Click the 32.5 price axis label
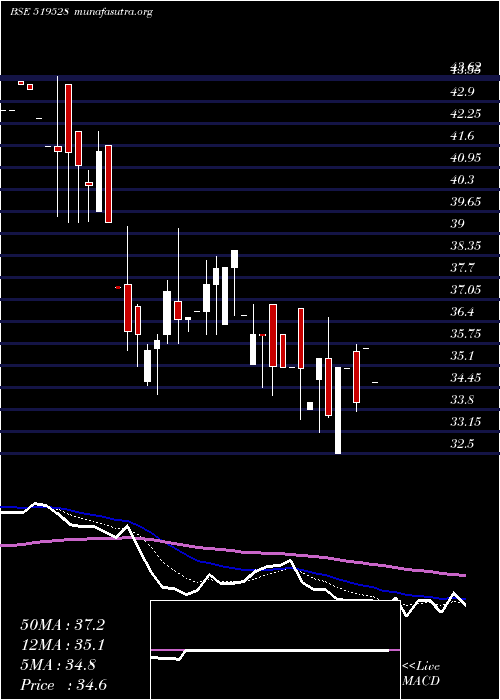 pyautogui.click(x=463, y=444)
